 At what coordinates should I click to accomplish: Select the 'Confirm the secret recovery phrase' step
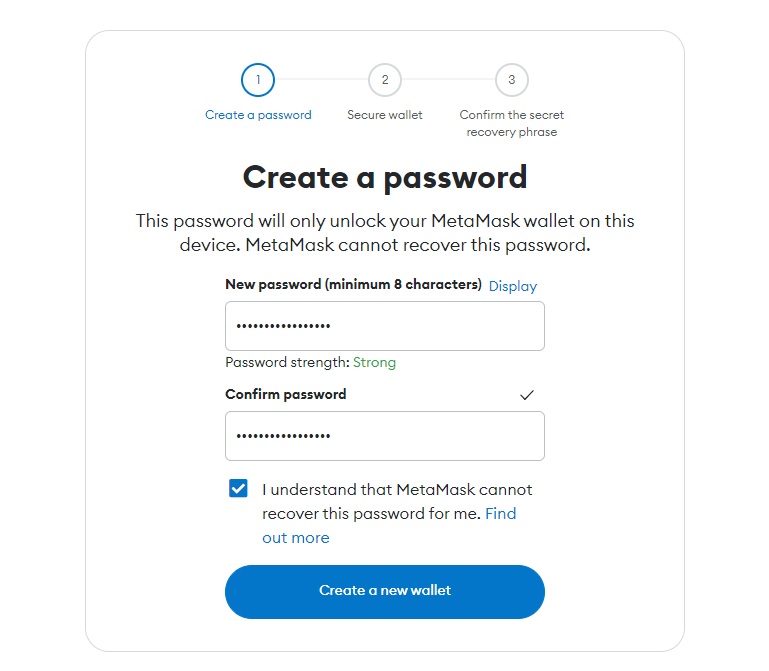tap(512, 123)
